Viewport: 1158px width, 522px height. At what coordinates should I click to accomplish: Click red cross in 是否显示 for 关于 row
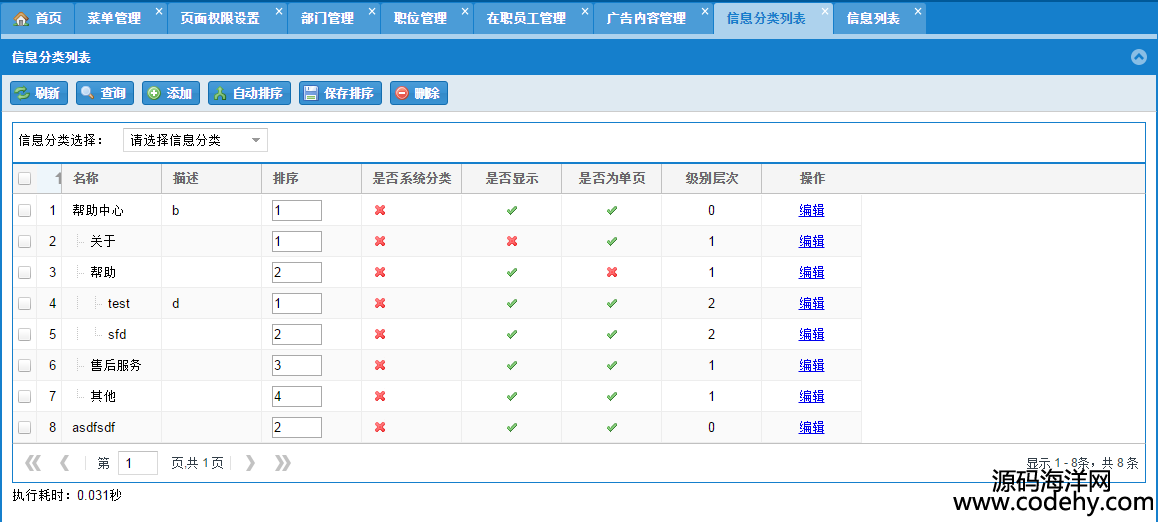click(512, 241)
